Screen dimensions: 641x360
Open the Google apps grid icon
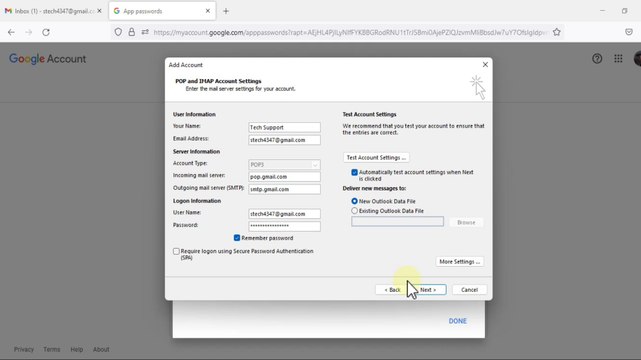tap(618, 59)
